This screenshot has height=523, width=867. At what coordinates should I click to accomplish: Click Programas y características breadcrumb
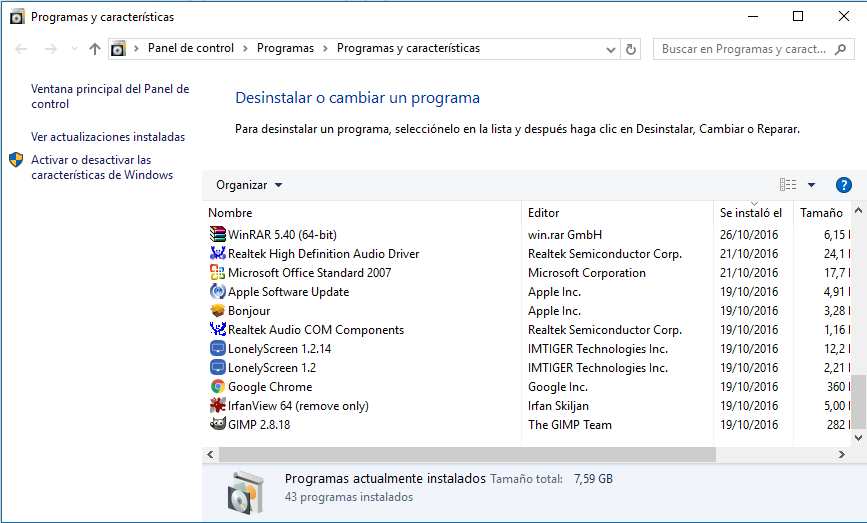[408, 48]
